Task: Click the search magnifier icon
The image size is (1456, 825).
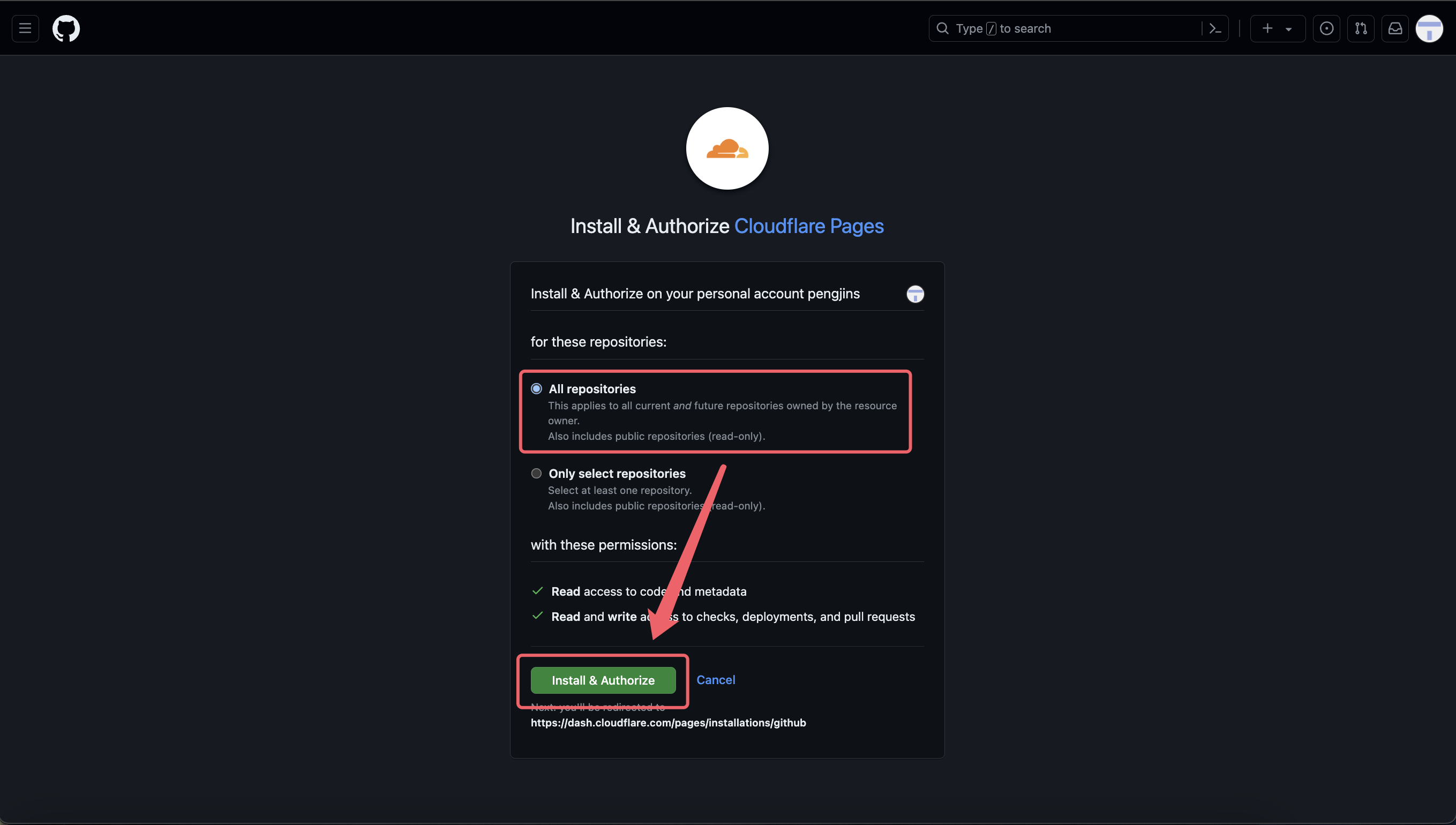Action: click(x=942, y=28)
